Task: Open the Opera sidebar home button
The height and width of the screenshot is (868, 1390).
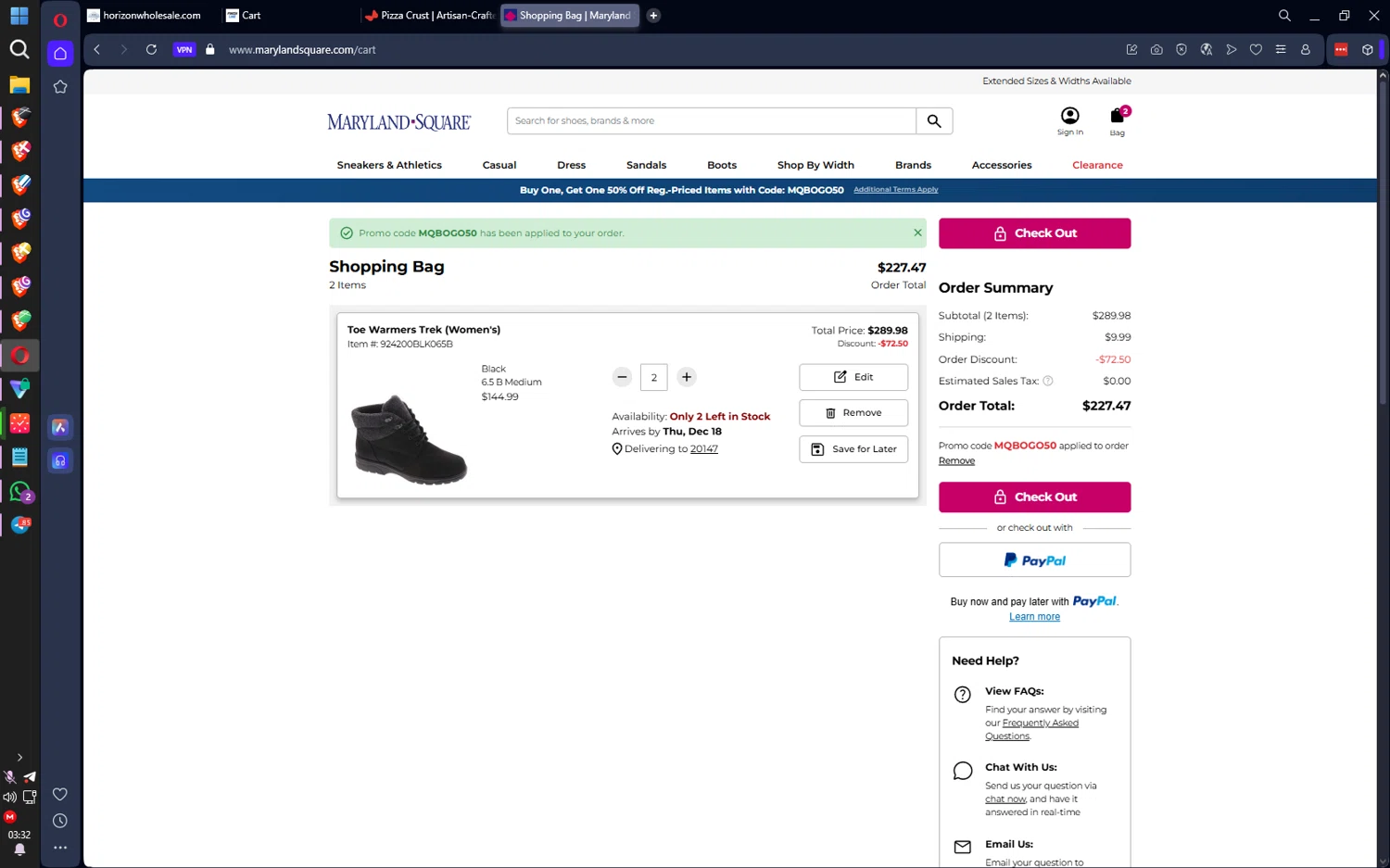Action: click(60, 53)
